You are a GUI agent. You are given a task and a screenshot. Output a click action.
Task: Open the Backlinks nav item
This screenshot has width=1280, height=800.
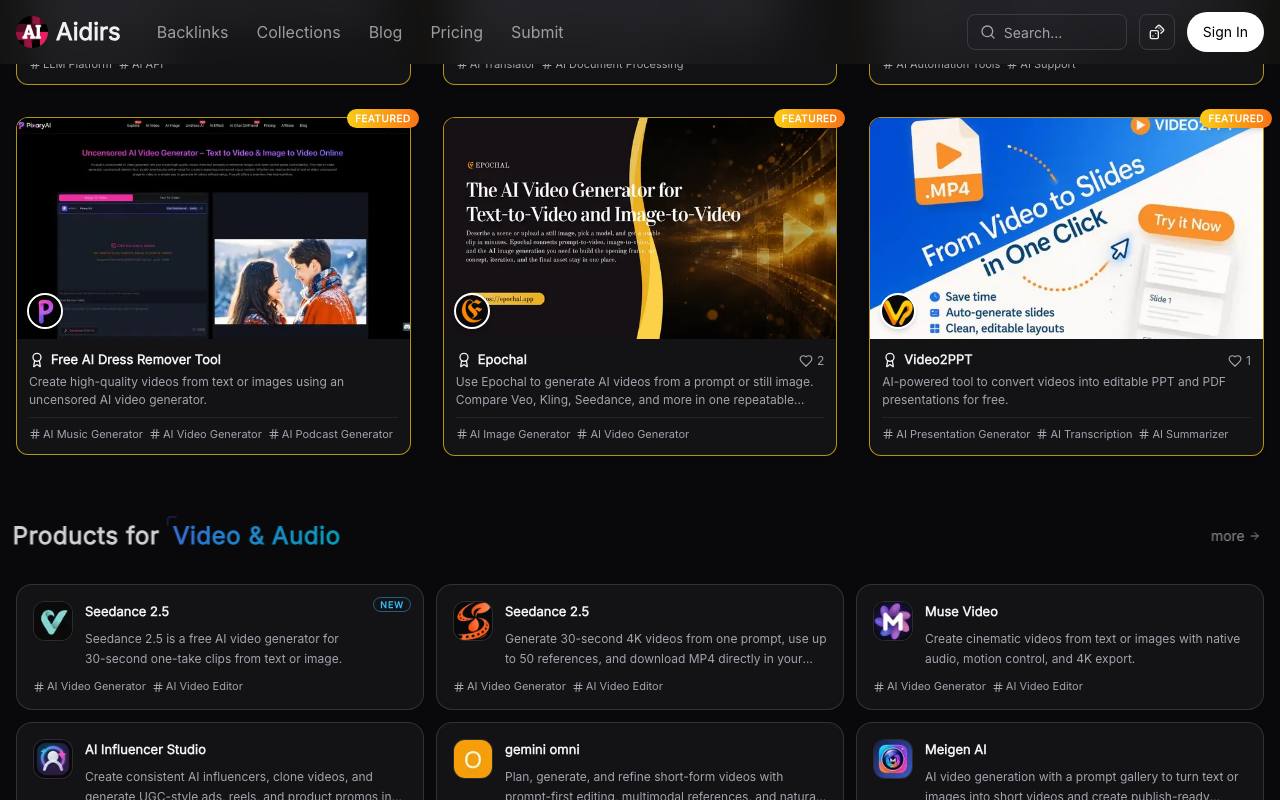(x=192, y=32)
